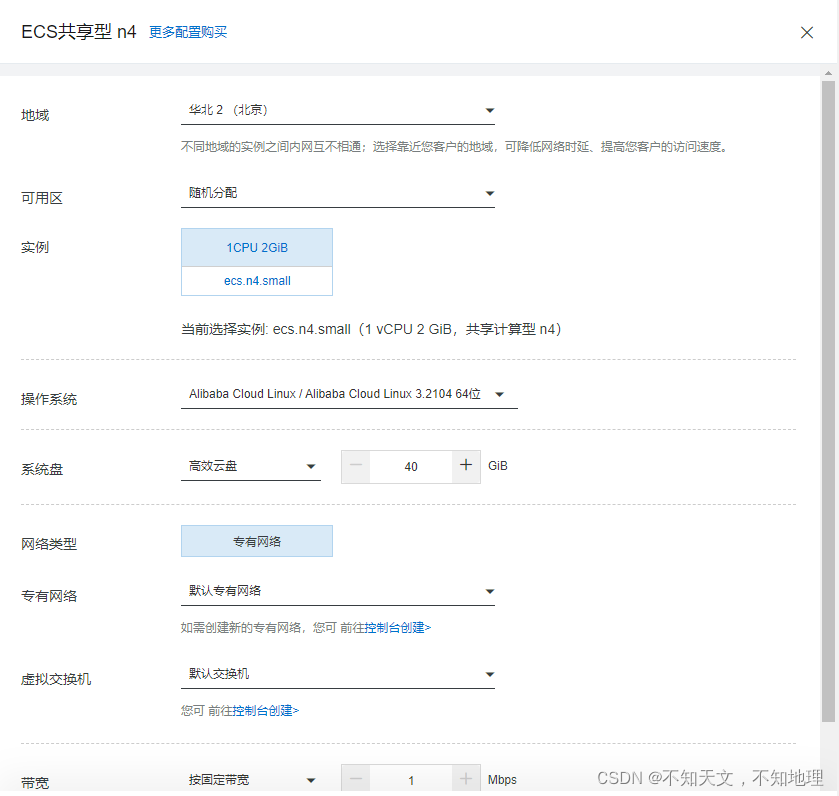Click the 可用区 field label

pyautogui.click(x=42, y=198)
